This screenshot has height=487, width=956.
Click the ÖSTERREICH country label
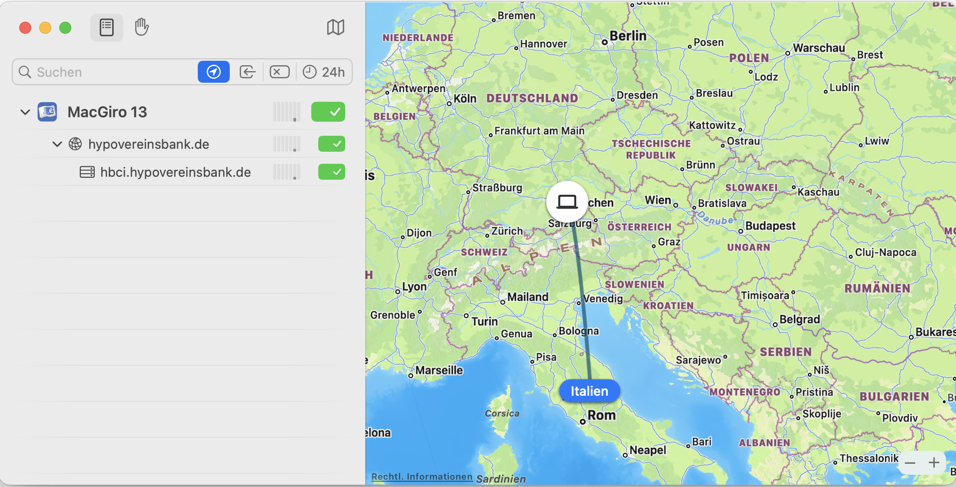point(640,227)
